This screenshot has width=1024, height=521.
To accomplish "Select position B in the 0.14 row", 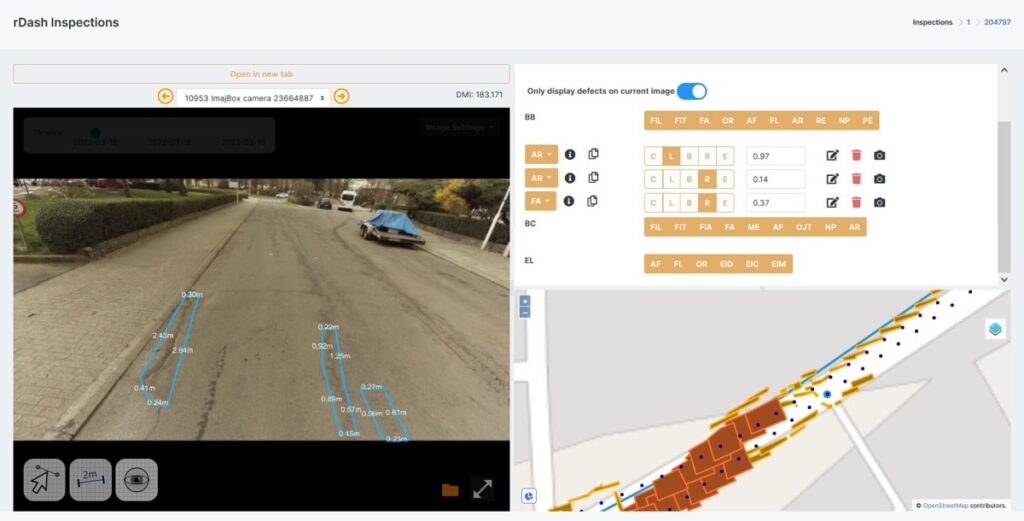I will (689, 180).
